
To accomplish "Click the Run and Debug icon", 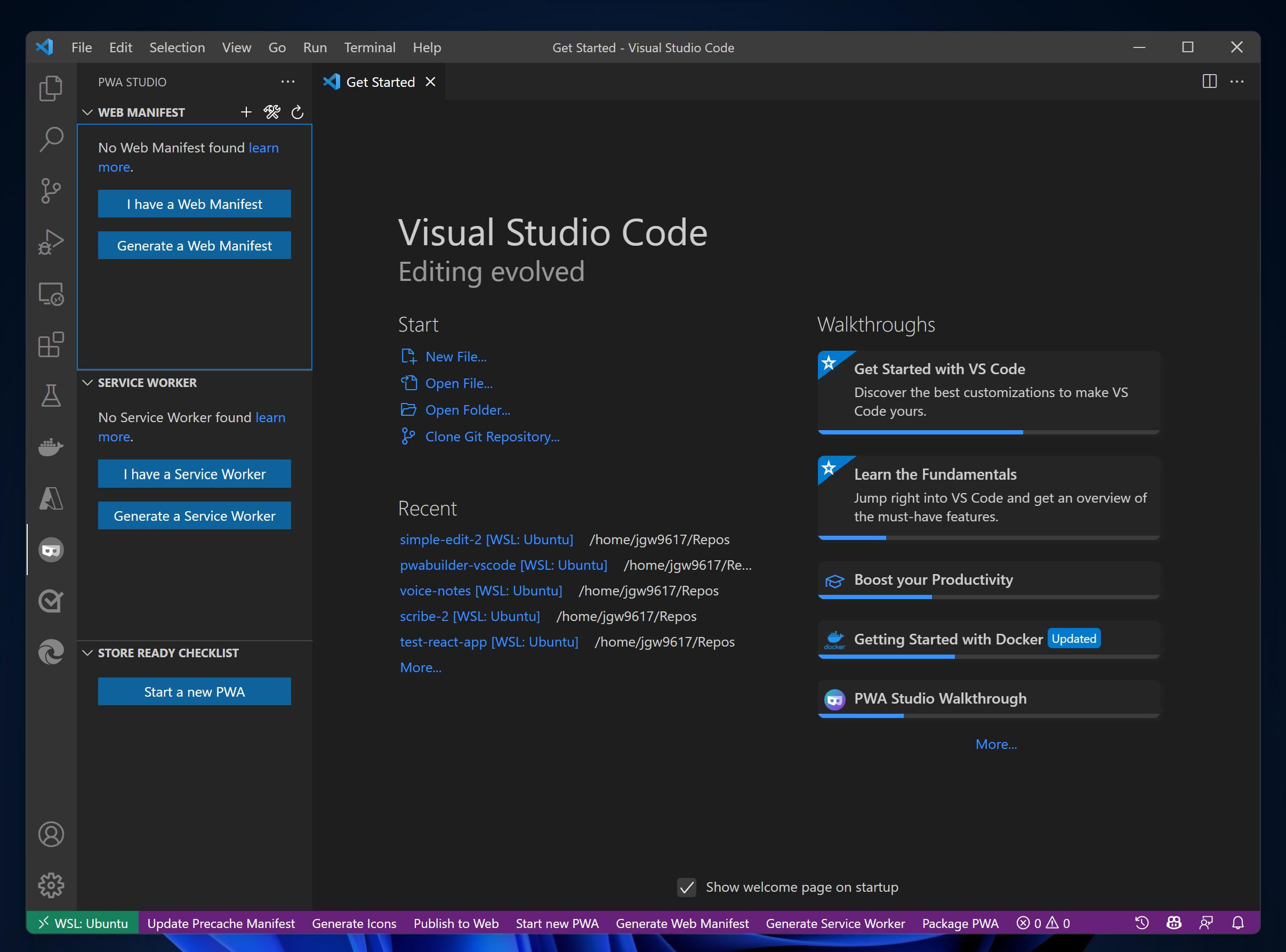I will tap(51, 241).
